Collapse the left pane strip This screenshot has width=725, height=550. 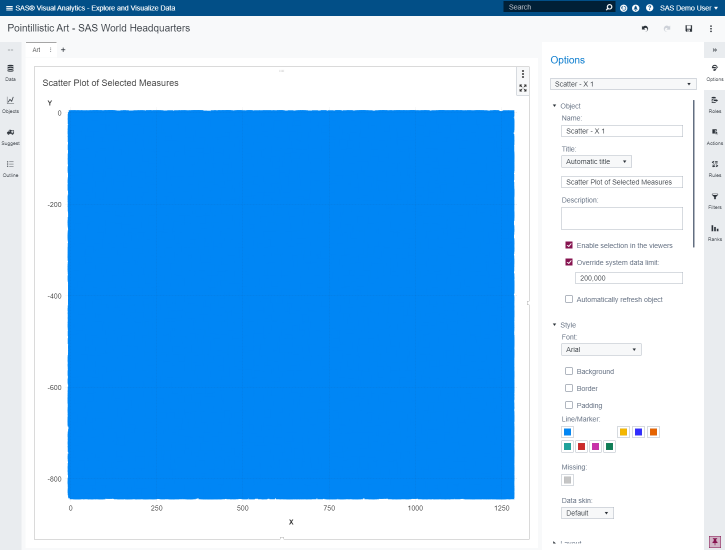(10, 50)
